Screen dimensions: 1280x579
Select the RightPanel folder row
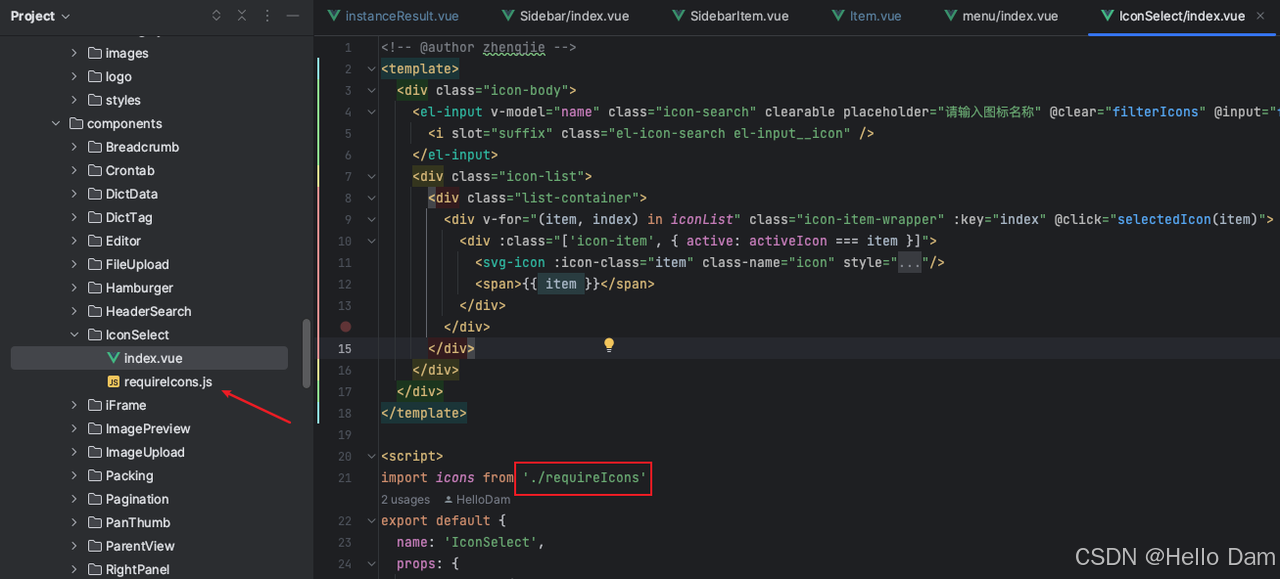149,569
